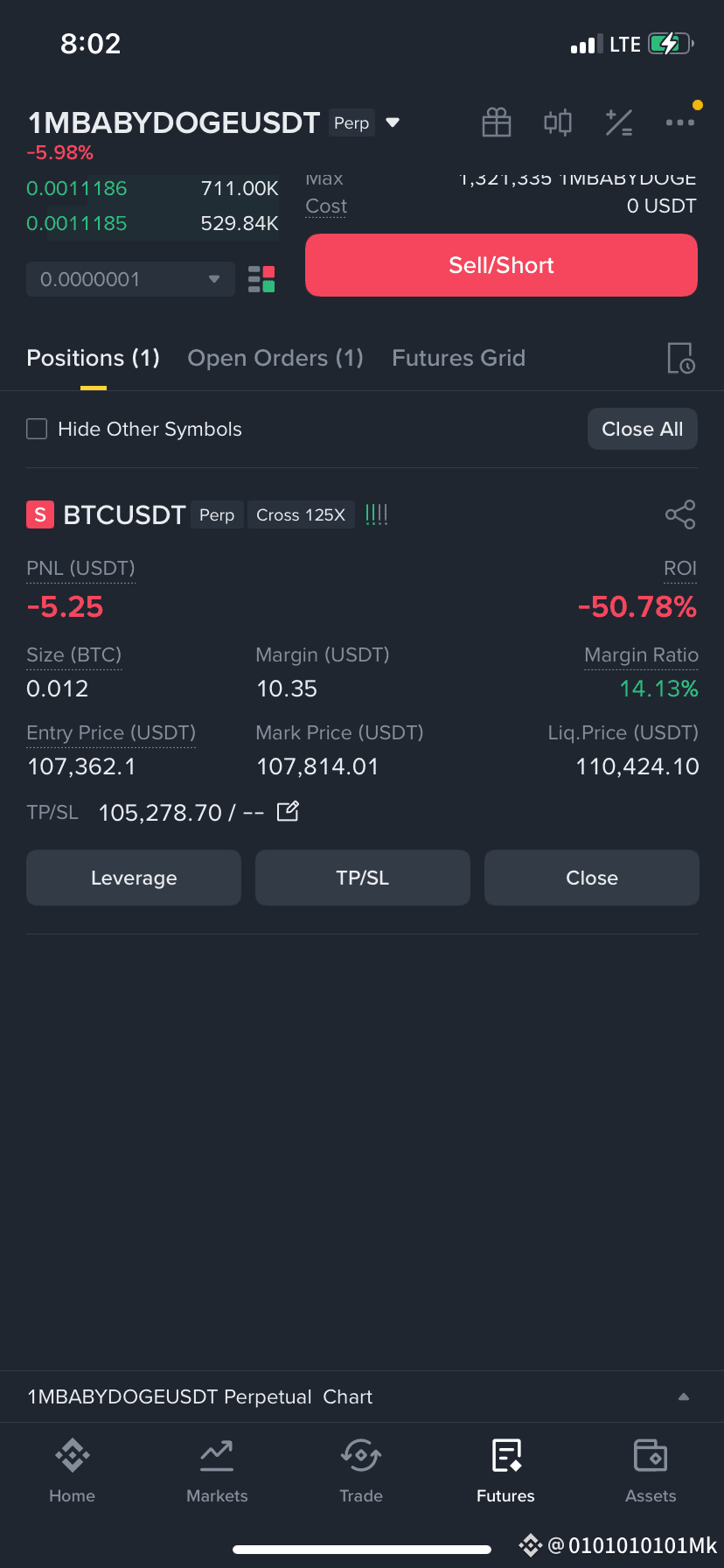Open the futures calculator icon
Viewport: 724px width, 1568px height.
(x=619, y=122)
